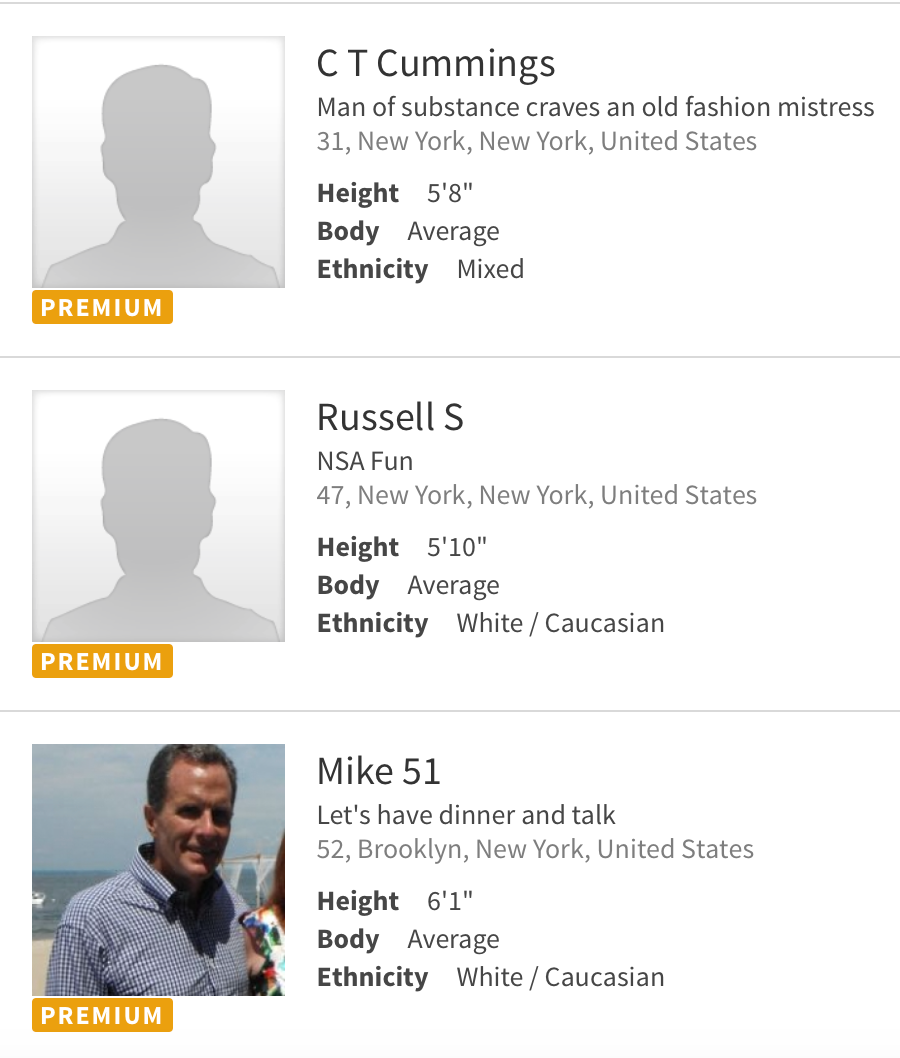The width and height of the screenshot is (900, 1058).
Task: Click Mixed ethnicity value for C T Cummings
Action: [x=490, y=269]
